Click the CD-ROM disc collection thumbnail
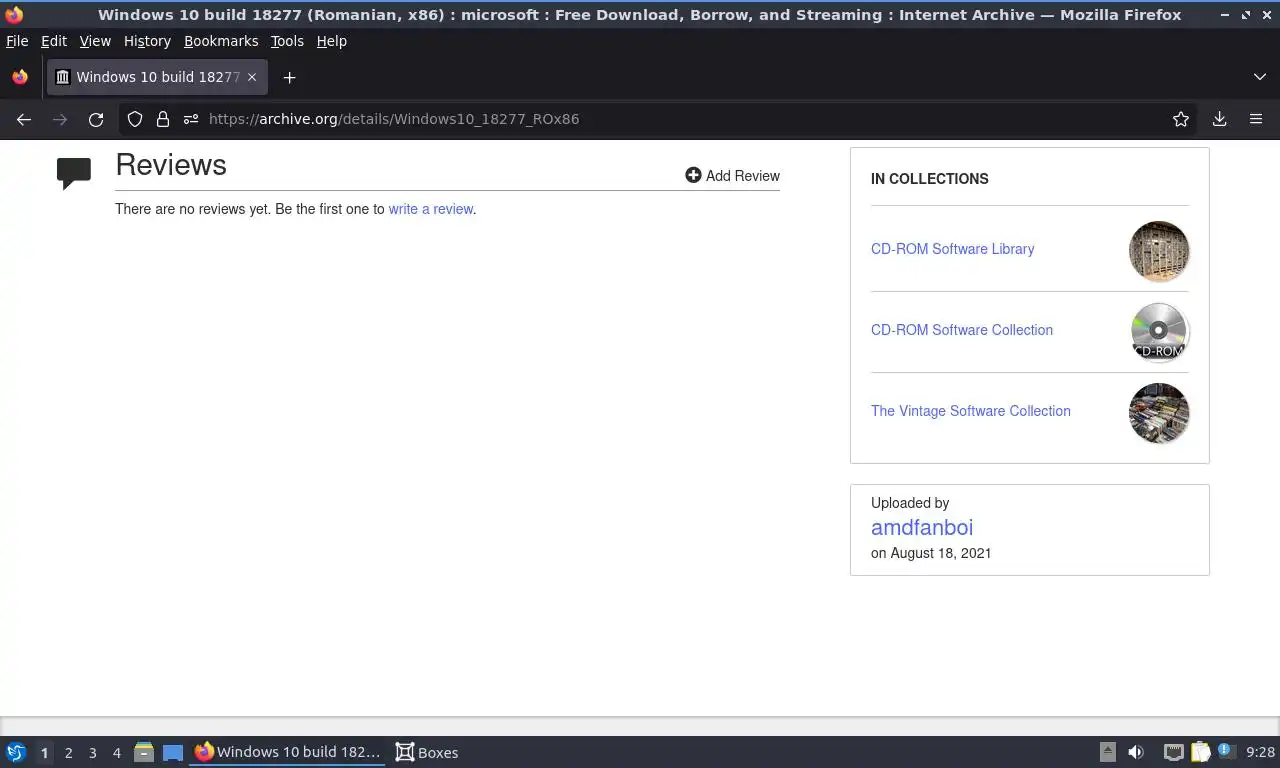 pos(1159,332)
